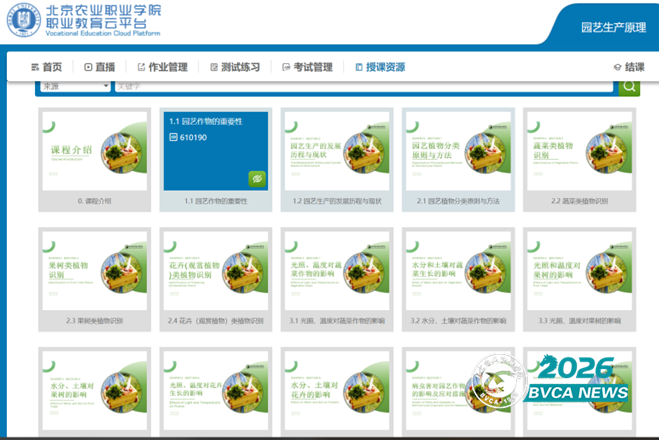Click the homework icon beside 作业管理
The width and height of the screenshot is (659, 440).
tap(140, 67)
